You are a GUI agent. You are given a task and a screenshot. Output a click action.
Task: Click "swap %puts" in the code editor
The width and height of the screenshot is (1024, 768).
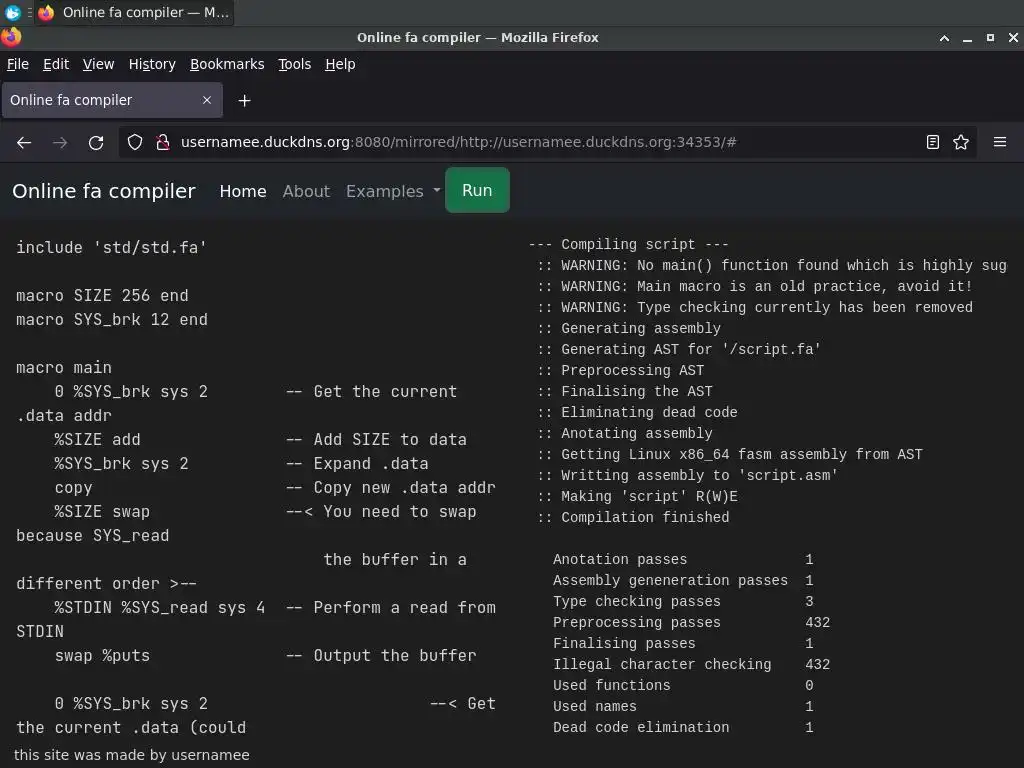point(102,656)
